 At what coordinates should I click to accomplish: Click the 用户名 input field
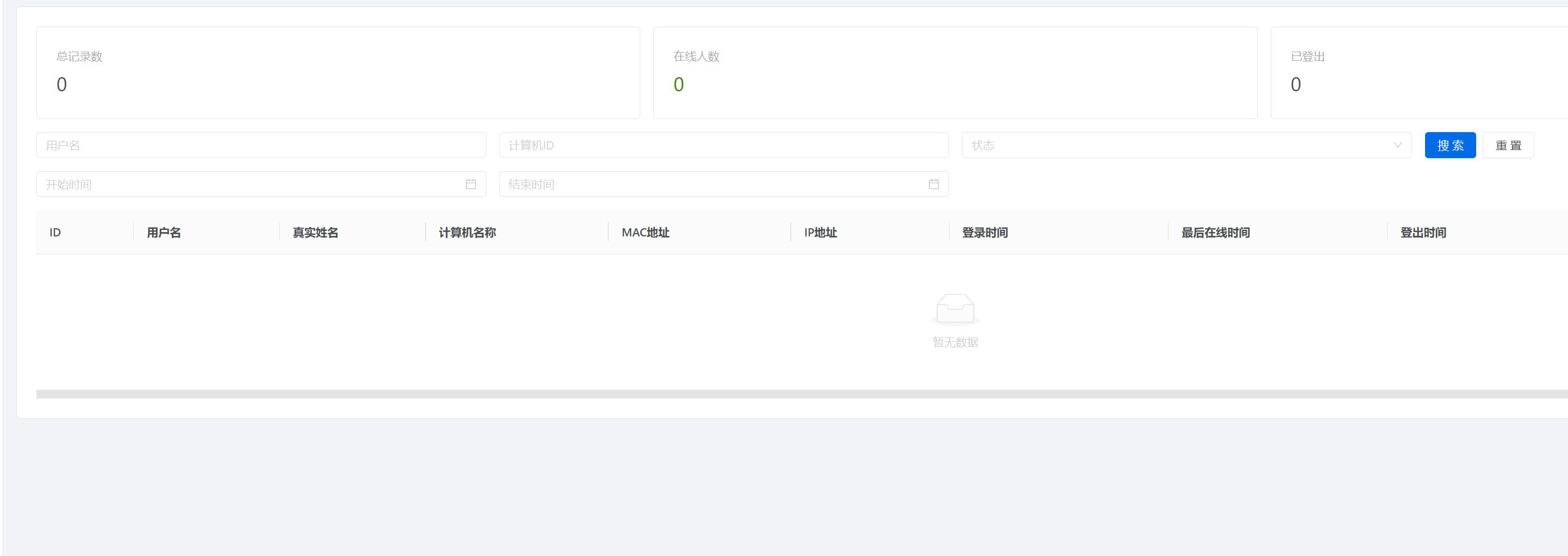click(x=260, y=146)
